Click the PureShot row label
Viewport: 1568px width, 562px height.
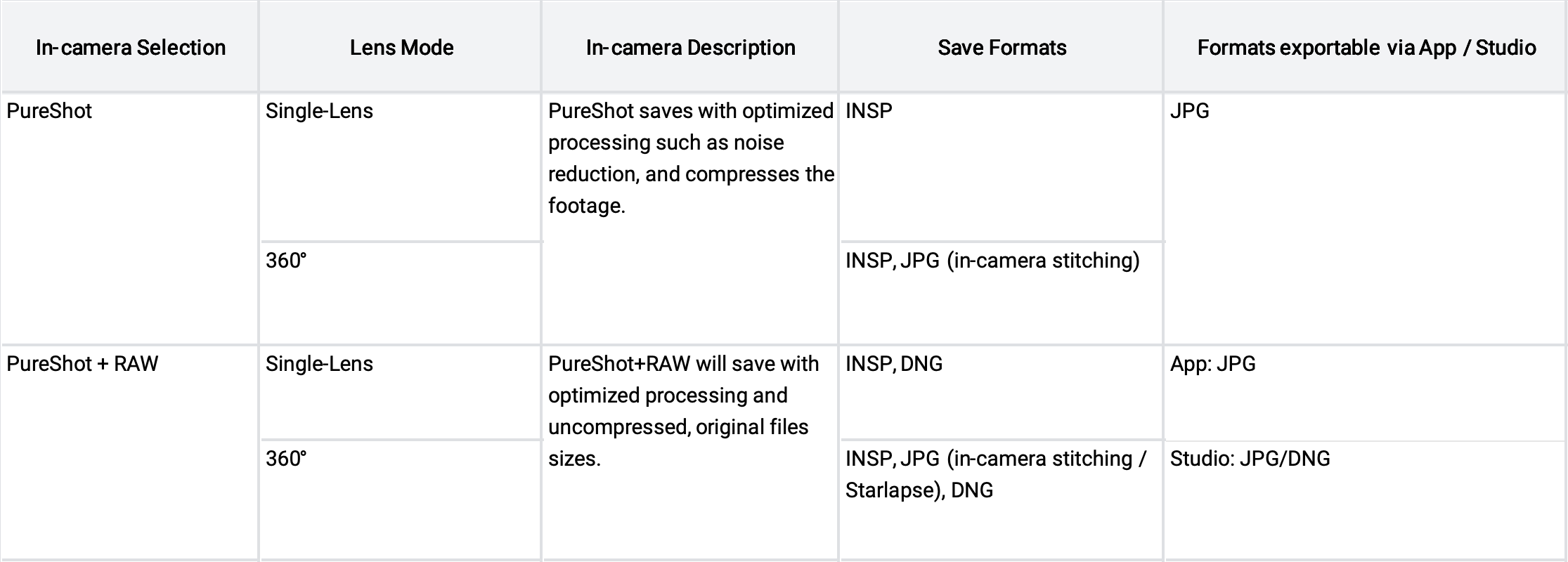[49, 111]
